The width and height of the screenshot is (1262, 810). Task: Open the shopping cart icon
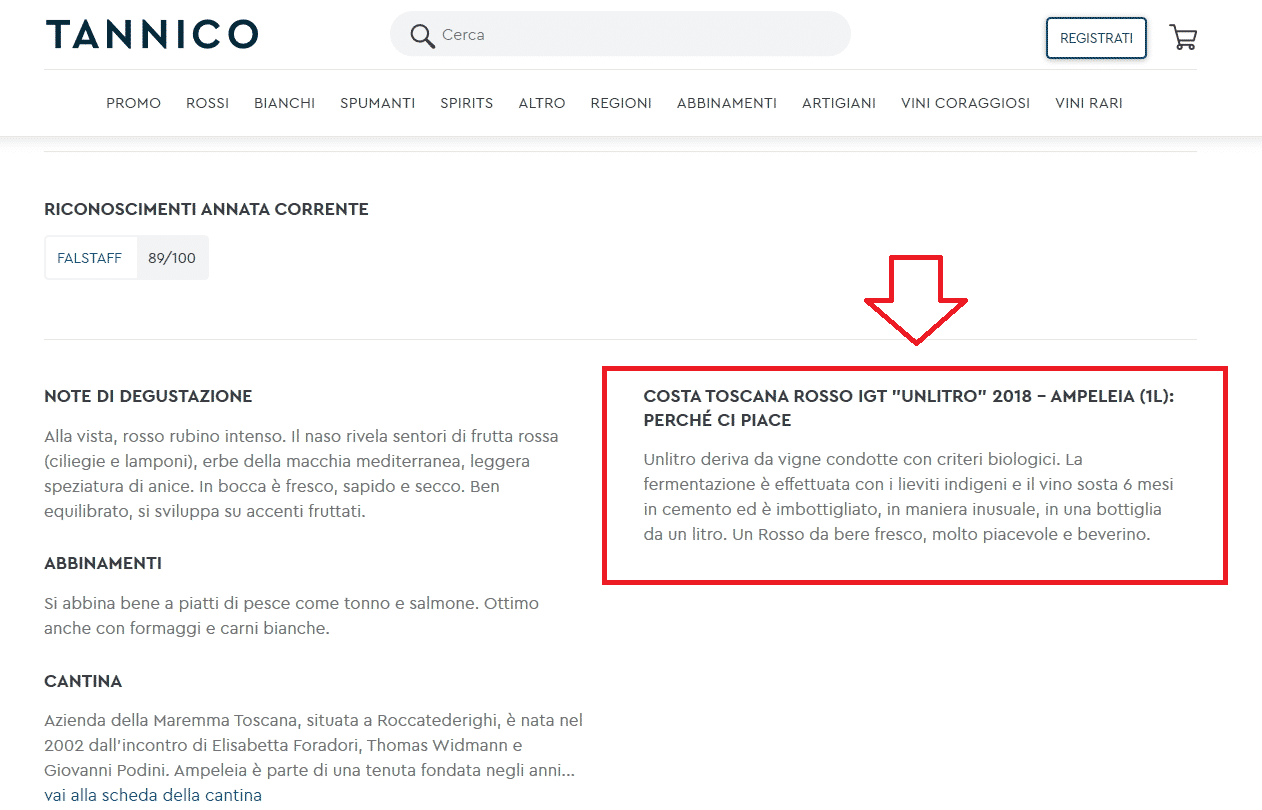[1183, 38]
